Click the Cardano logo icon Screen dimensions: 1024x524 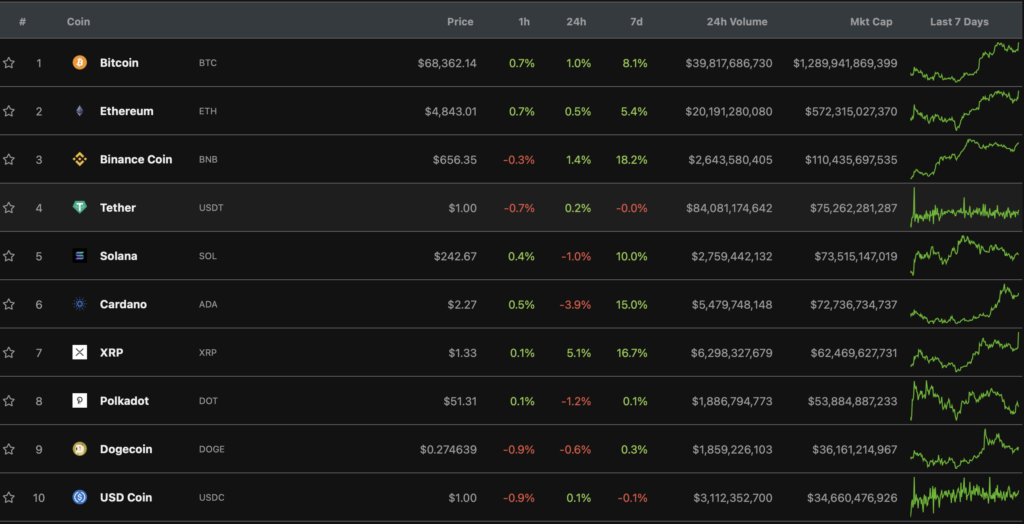[80, 304]
